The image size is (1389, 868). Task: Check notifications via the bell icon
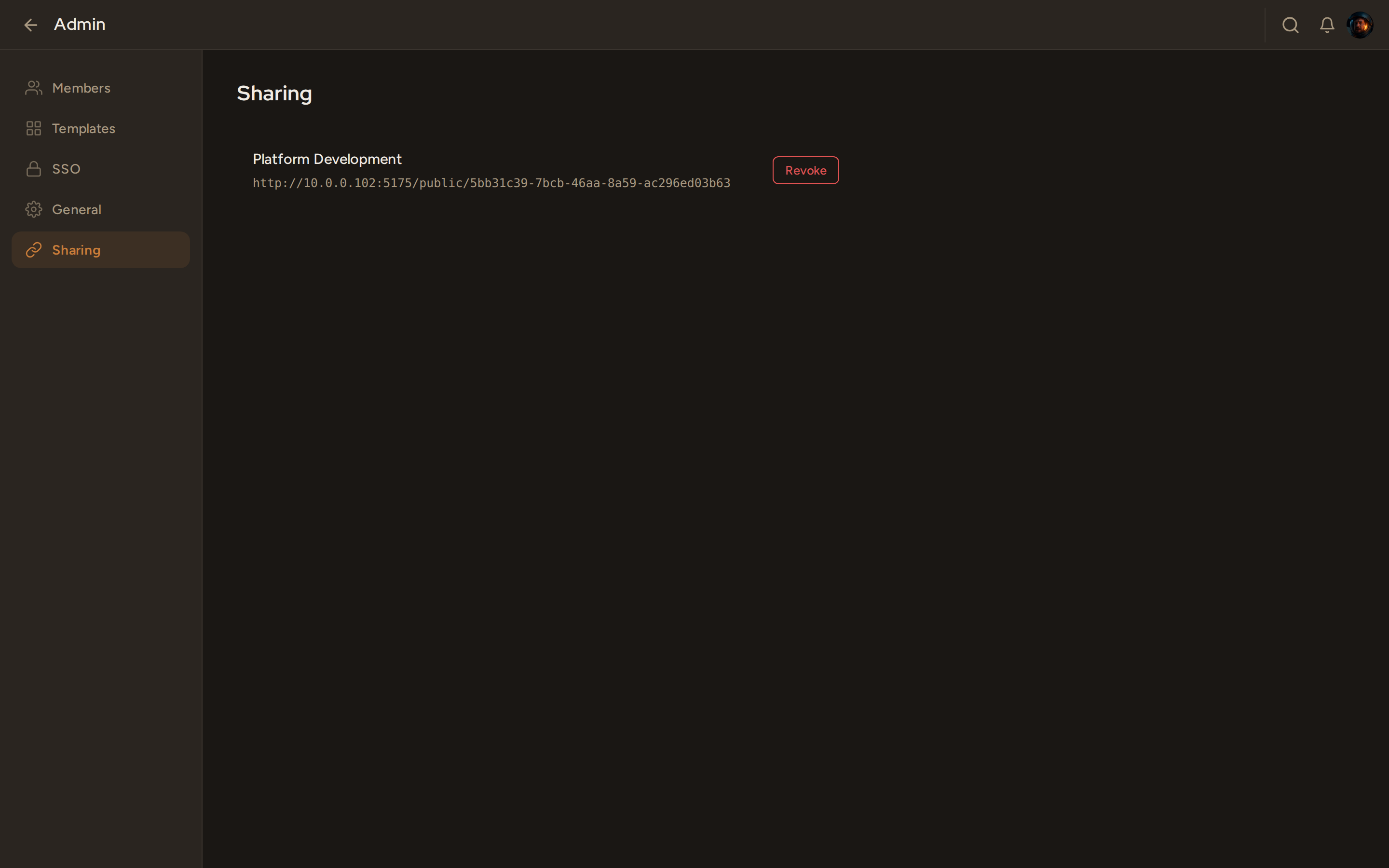pyautogui.click(x=1327, y=25)
